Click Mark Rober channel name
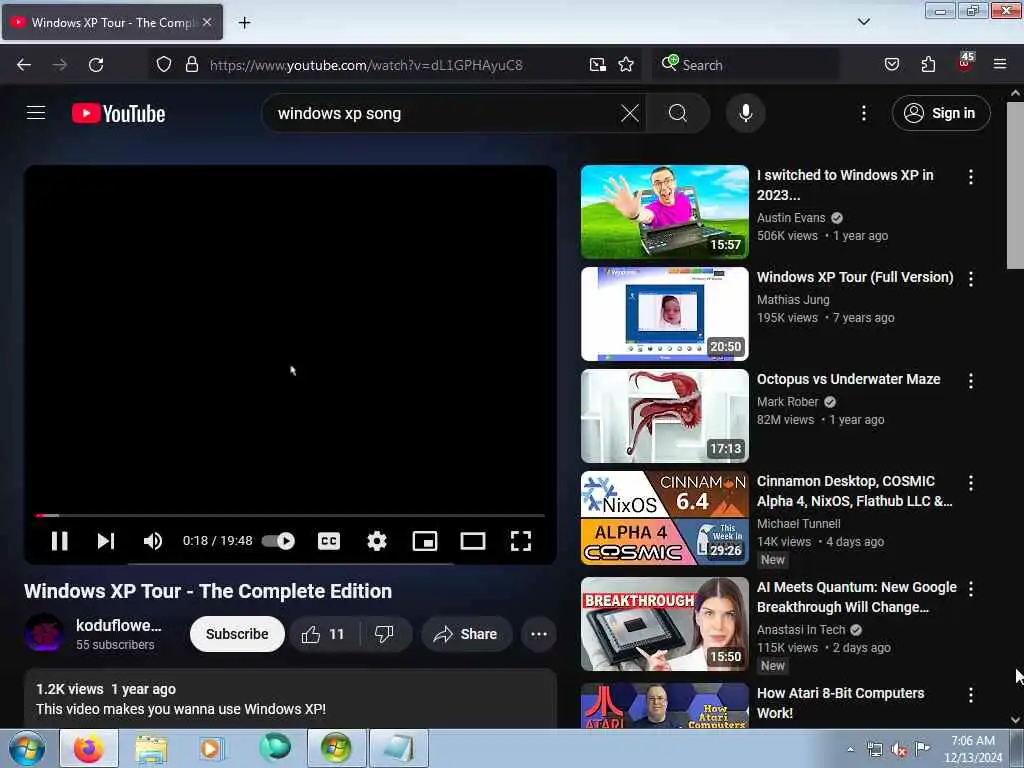Screen dimensions: 1024x768 pos(788,402)
